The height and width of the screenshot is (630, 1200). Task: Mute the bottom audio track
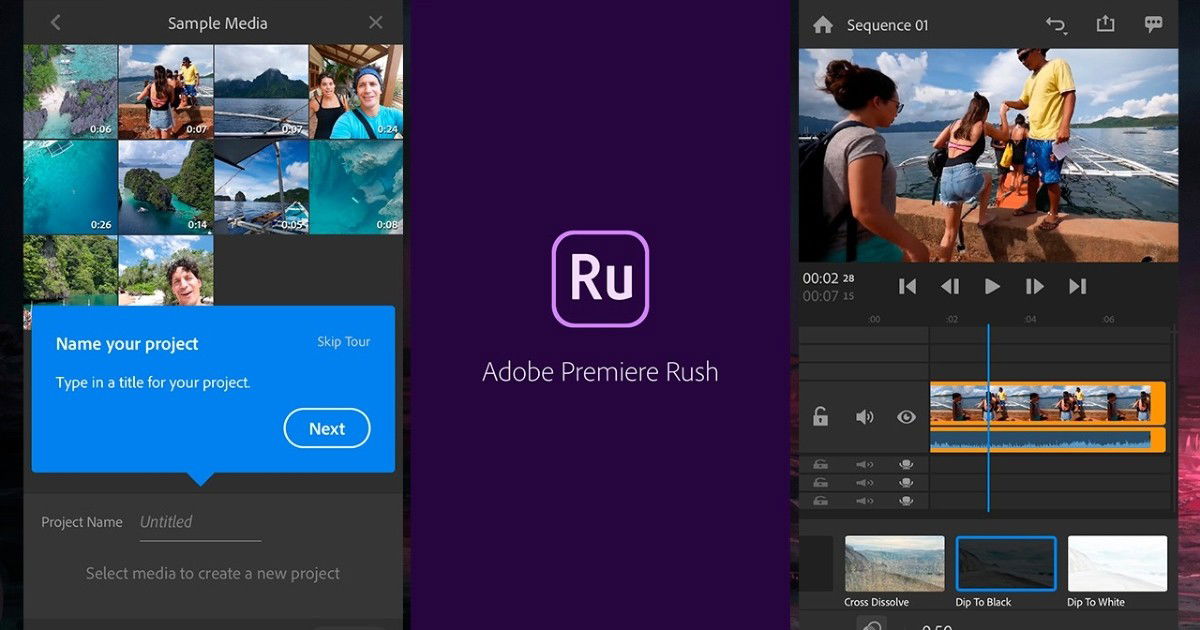point(864,500)
